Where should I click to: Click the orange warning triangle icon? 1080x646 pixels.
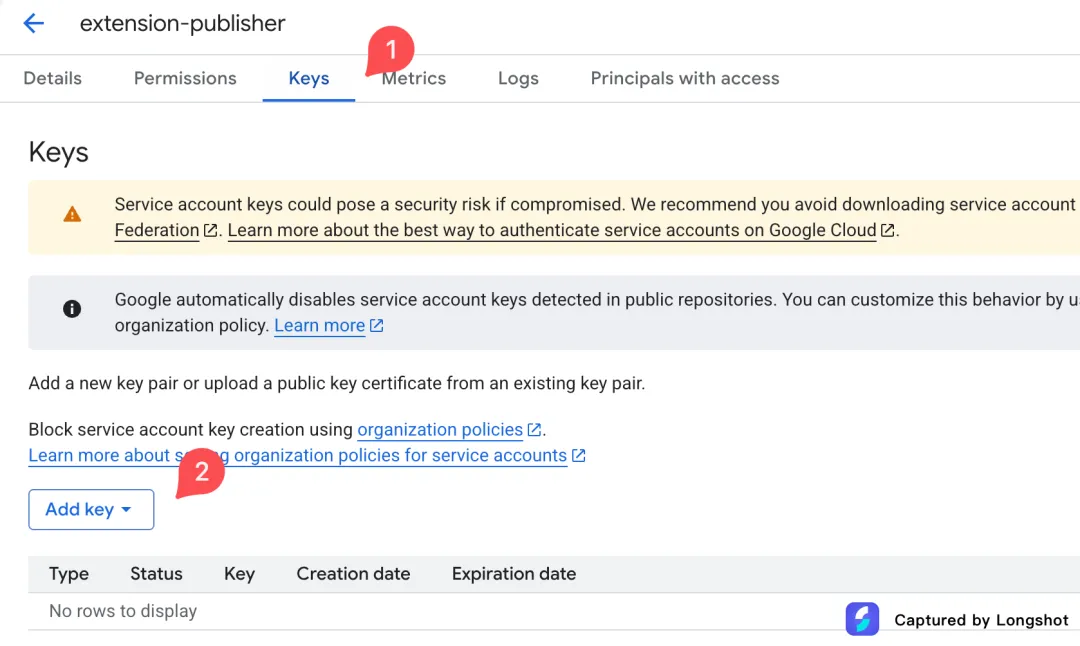[72, 214]
